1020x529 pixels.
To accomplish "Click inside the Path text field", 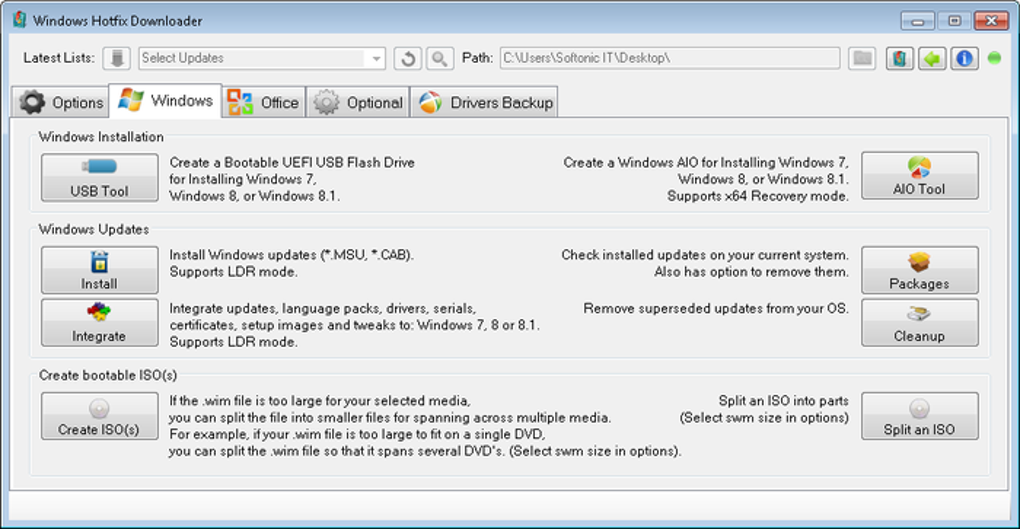I will [x=669, y=58].
